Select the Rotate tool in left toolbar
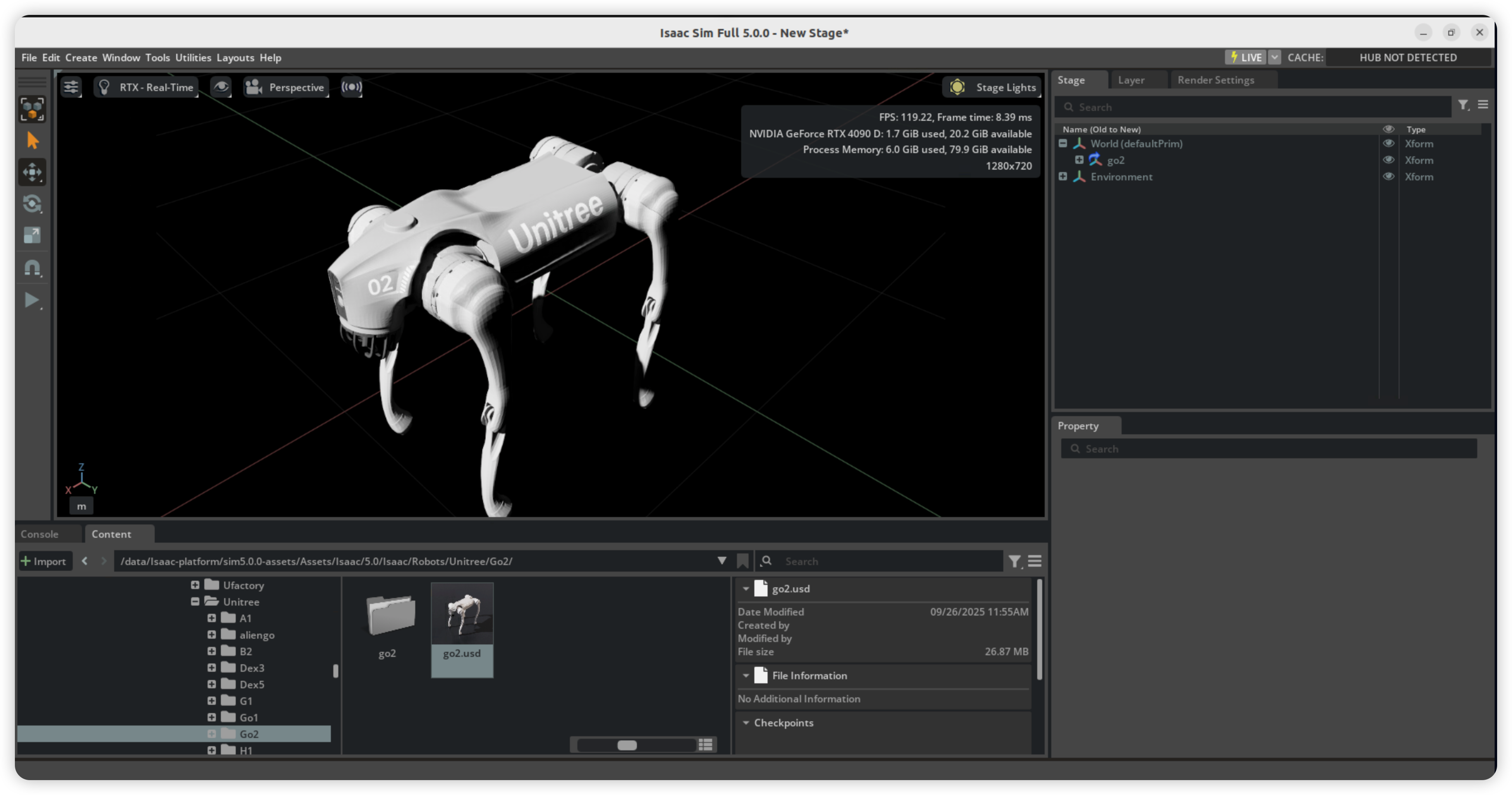The height and width of the screenshot is (795, 1512). click(32, 204)
